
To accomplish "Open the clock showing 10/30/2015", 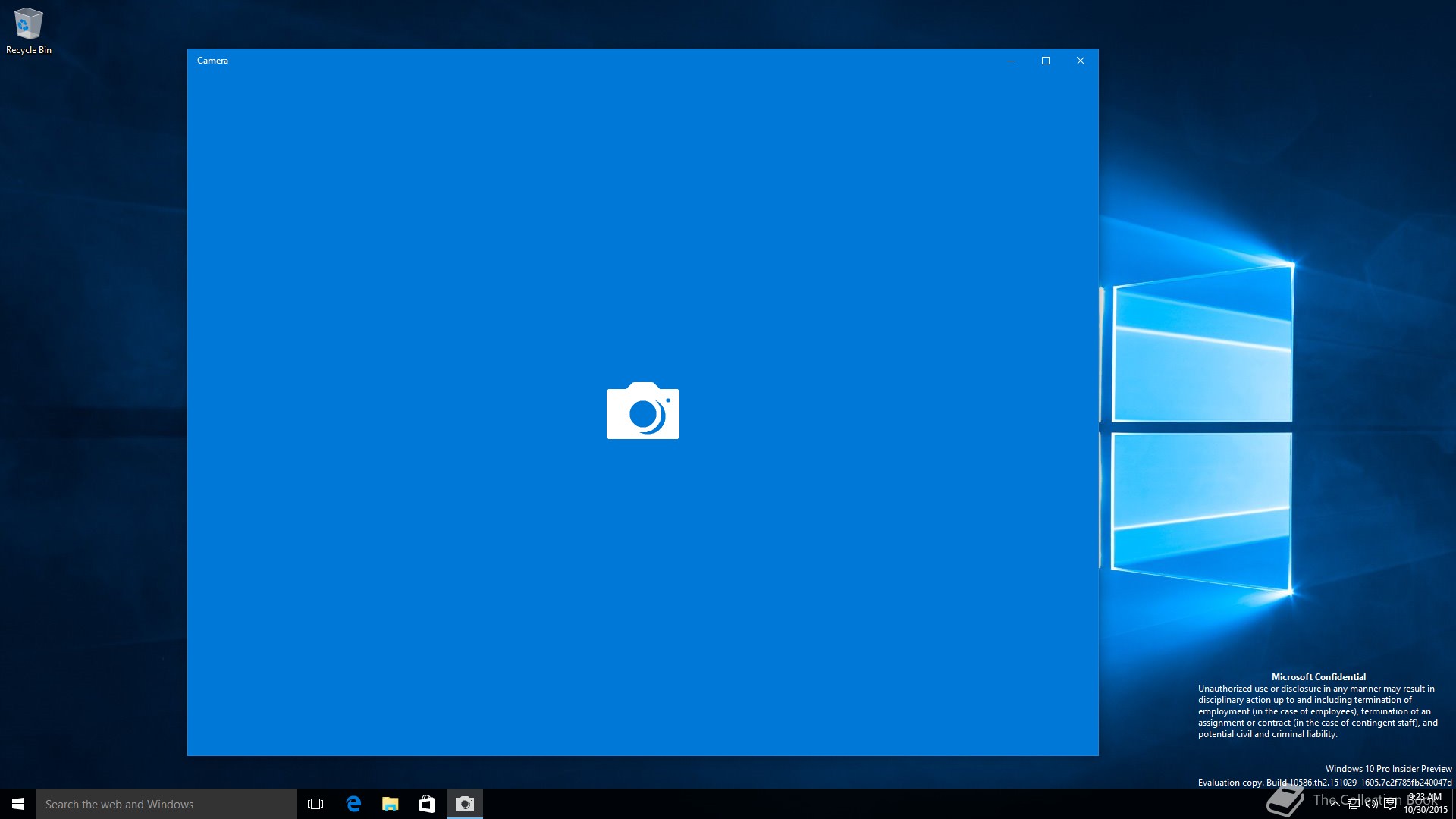I will [x=1425, y=804].
